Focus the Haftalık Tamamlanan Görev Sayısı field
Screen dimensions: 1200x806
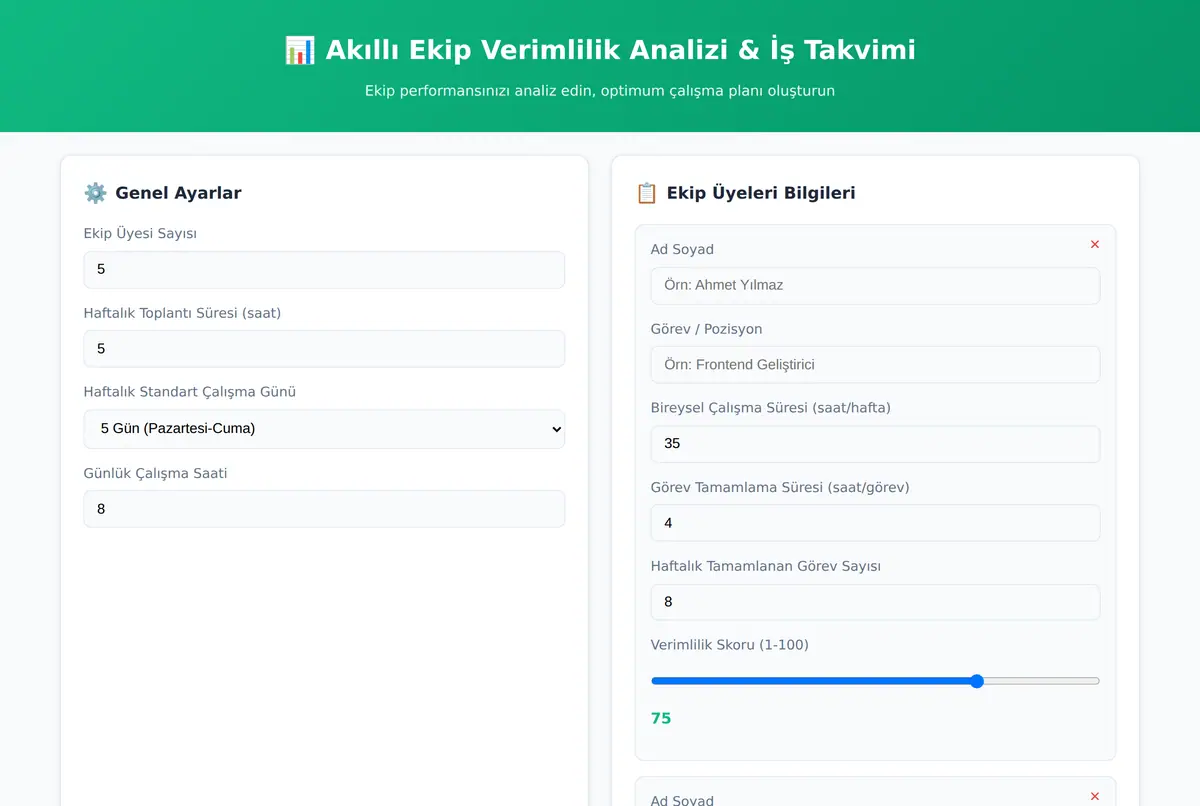click(x=875, y=602)
